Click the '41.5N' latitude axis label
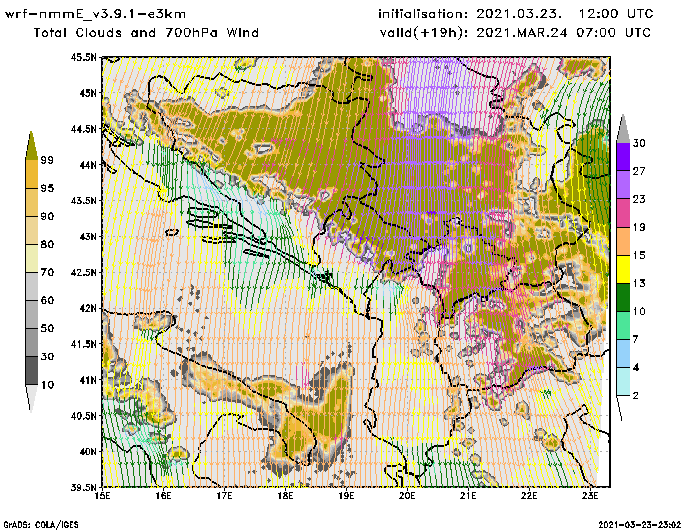 (x=83, y=344)
